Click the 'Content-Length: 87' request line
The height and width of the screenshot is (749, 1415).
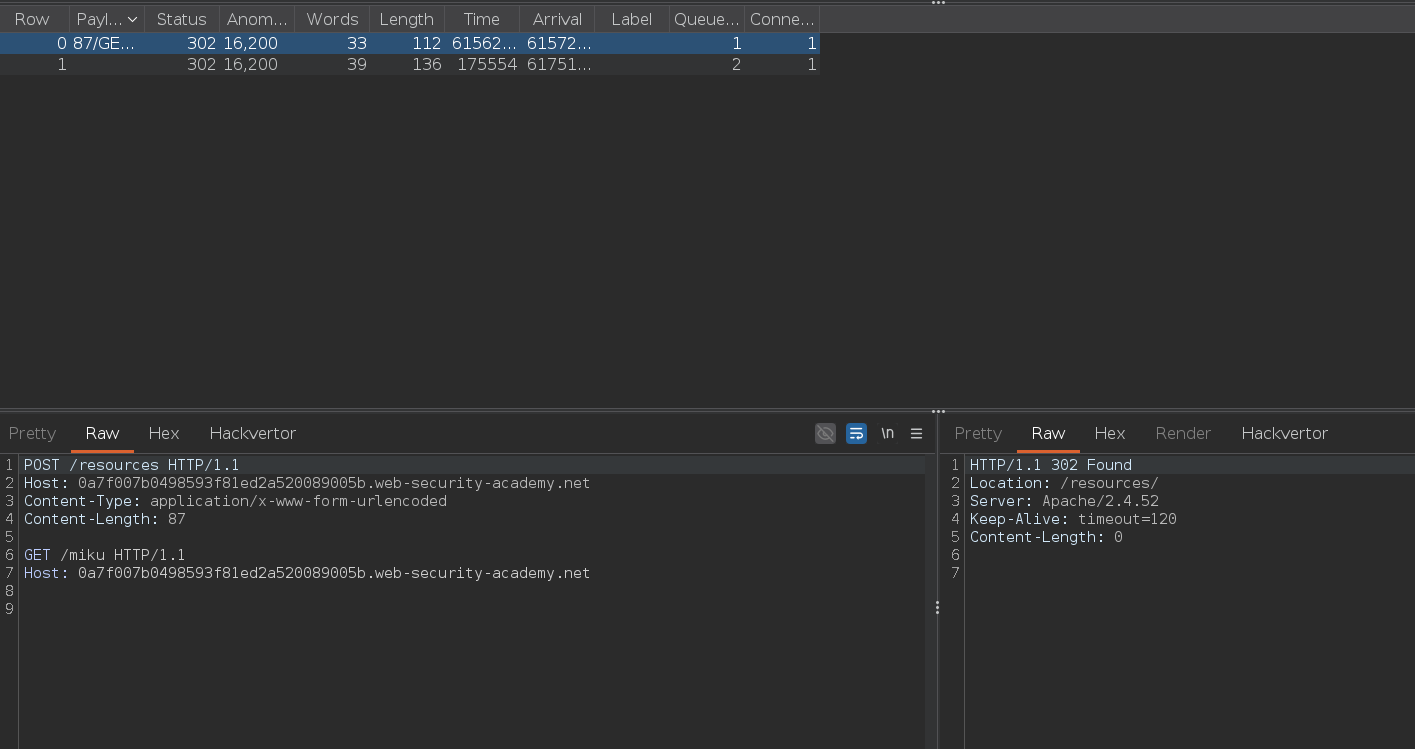[x=104, y=519]
